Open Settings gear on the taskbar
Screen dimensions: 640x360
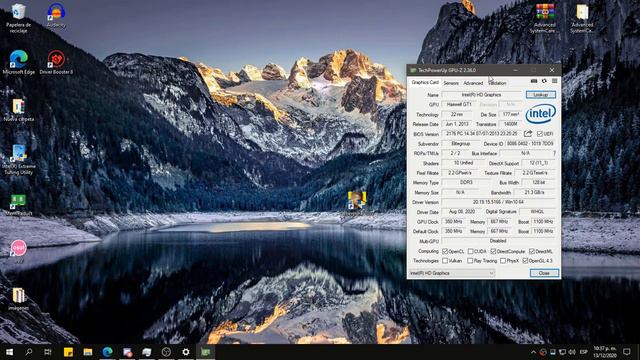186,352
